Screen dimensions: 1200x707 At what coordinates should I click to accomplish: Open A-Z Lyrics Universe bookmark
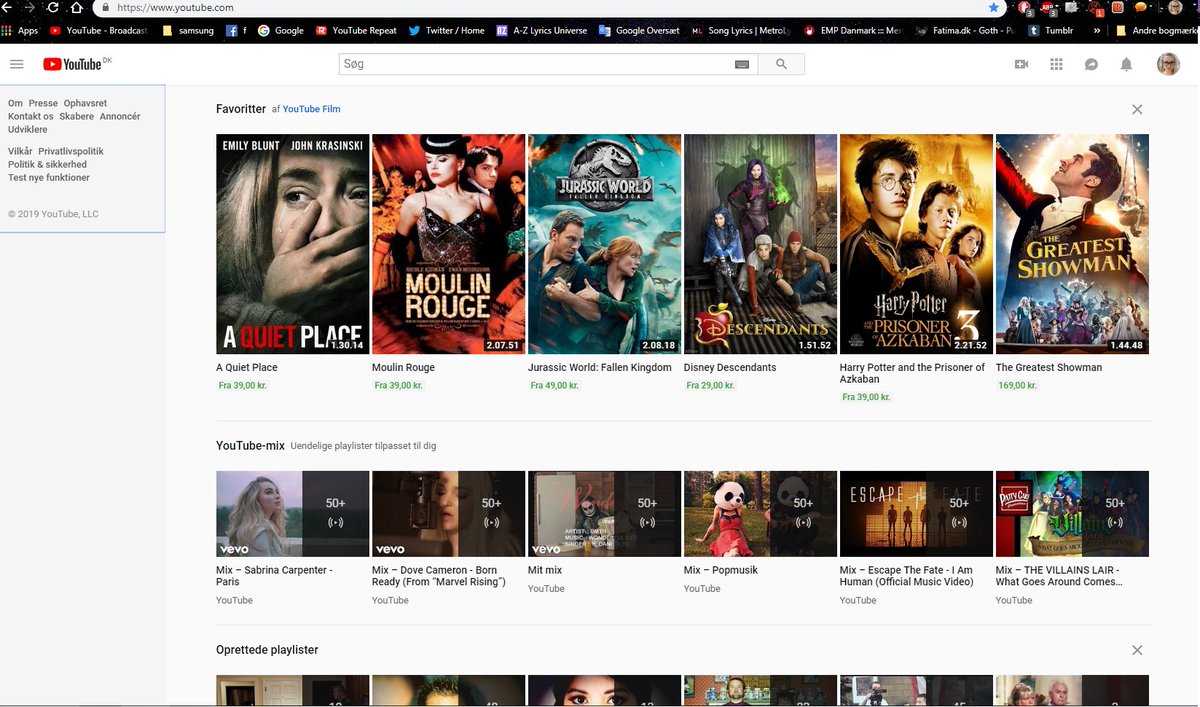[541, 30]
